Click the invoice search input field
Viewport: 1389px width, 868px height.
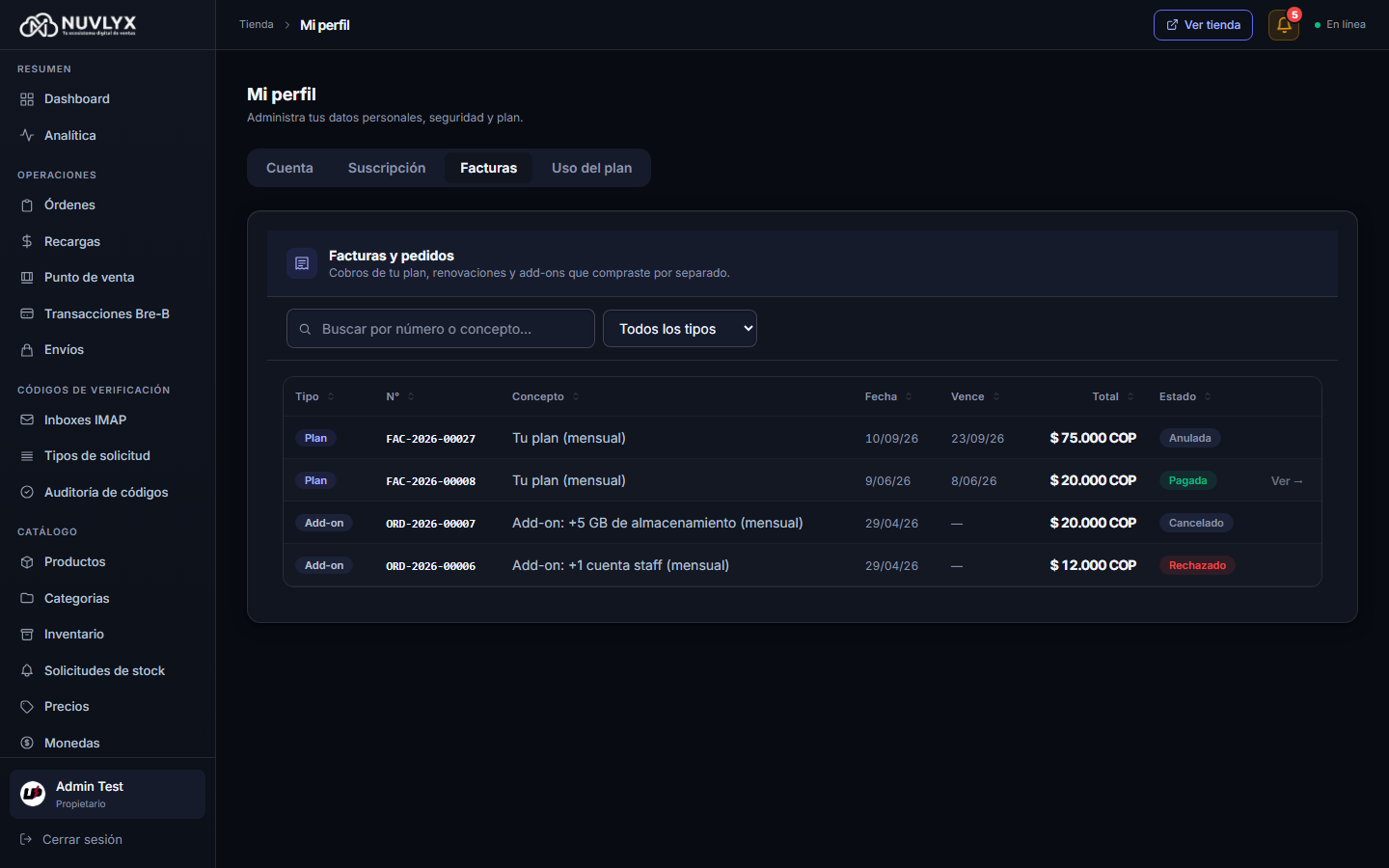click(441, 329)
